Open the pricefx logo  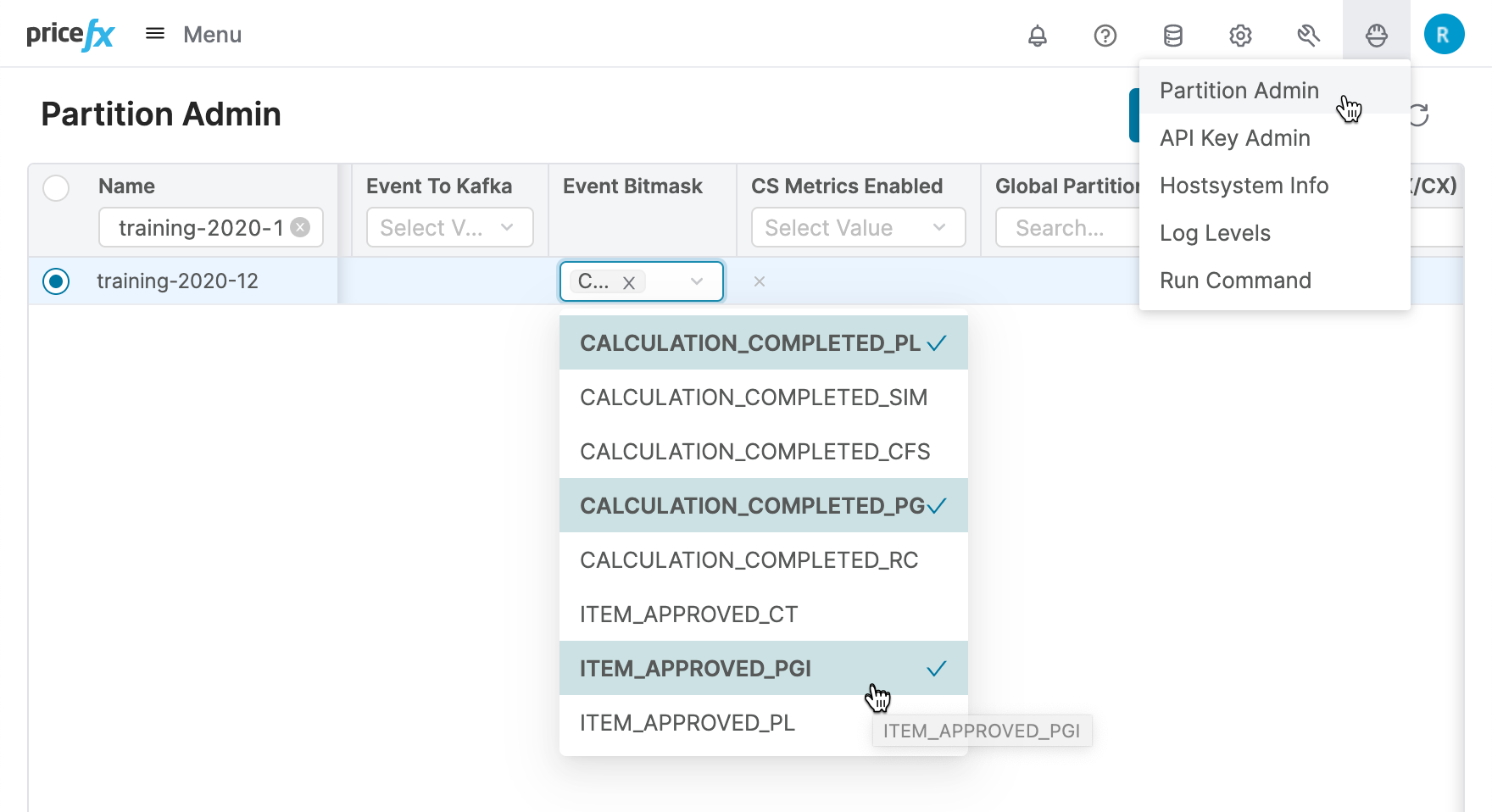pos(70,33)
